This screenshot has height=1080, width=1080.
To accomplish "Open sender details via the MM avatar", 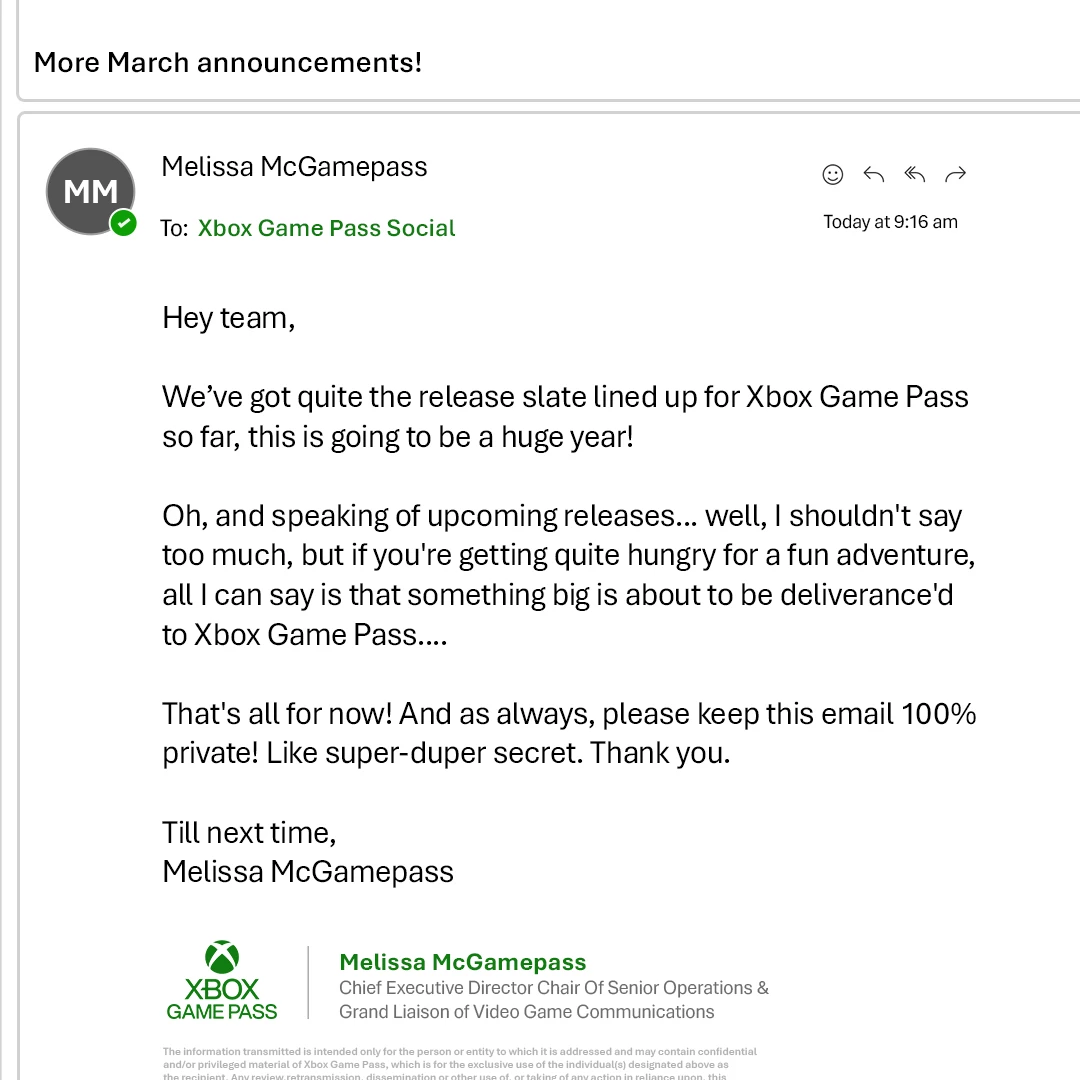I will click(x=90, y=191).
